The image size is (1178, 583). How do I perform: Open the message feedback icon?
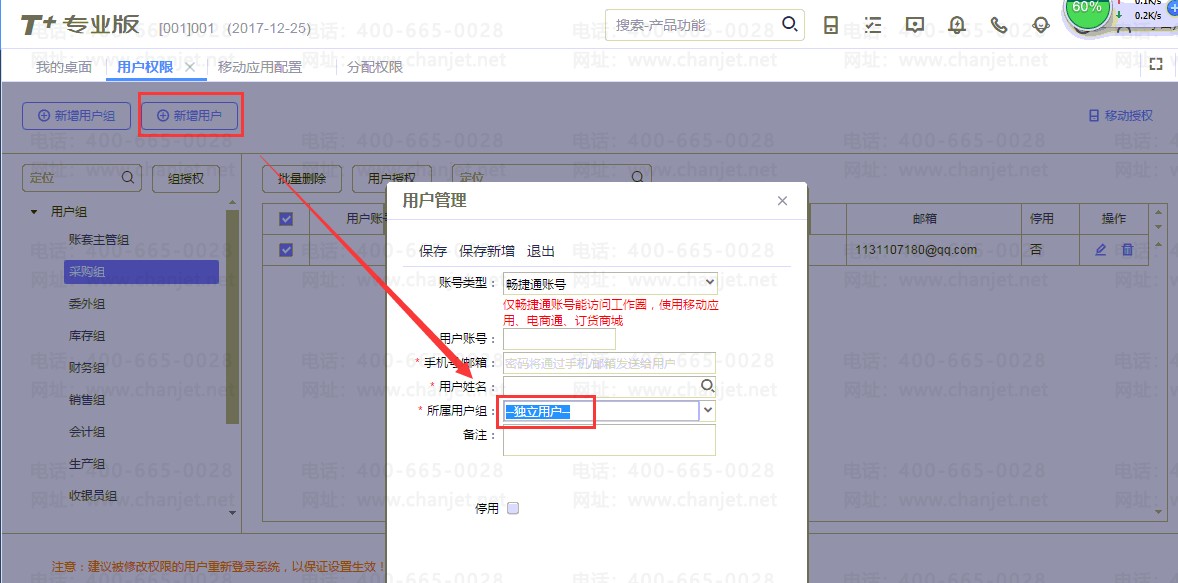[914, 25]
